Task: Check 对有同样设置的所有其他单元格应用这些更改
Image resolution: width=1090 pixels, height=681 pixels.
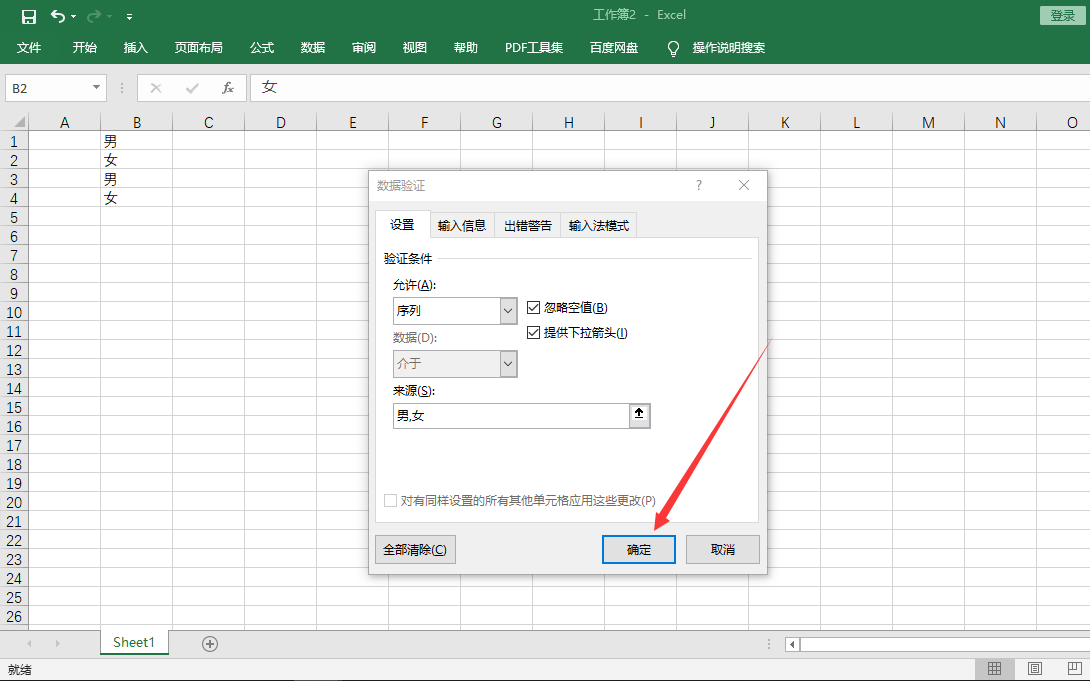Action: tap(391, 500)
